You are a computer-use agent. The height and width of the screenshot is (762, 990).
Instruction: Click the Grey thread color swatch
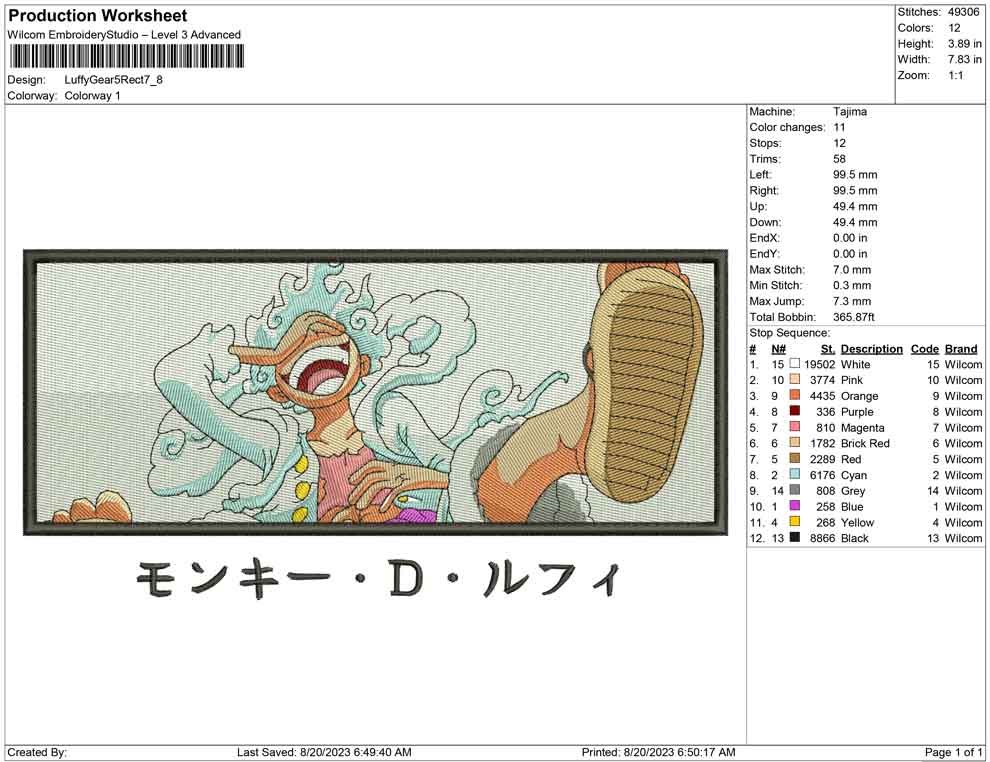click(x=794, y=490)
